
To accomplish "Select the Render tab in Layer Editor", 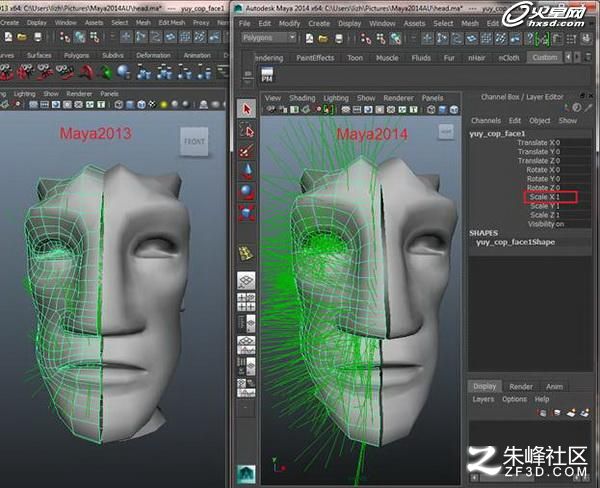I will (521, 387).
